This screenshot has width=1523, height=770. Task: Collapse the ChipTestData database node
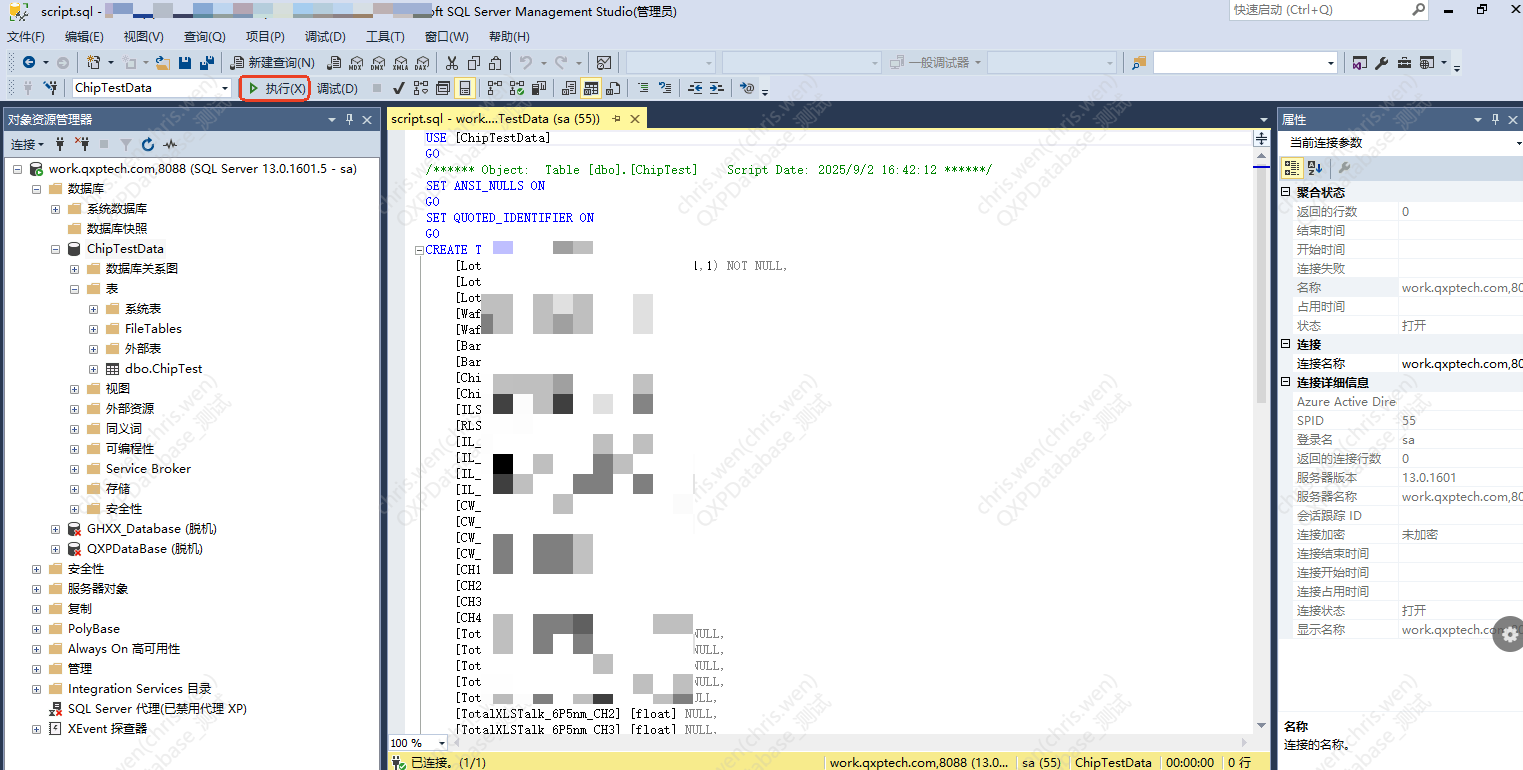coord(55,248)
